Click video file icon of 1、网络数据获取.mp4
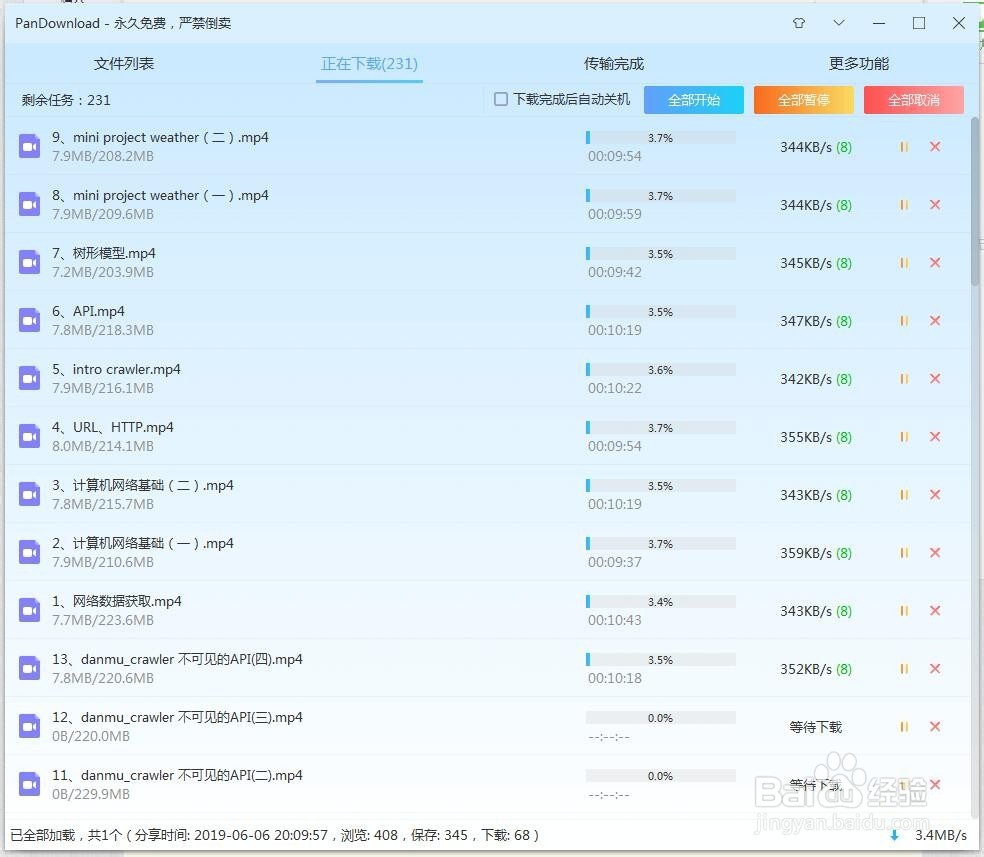The height and width of the screenshot is (857, 984). (29, 610)
